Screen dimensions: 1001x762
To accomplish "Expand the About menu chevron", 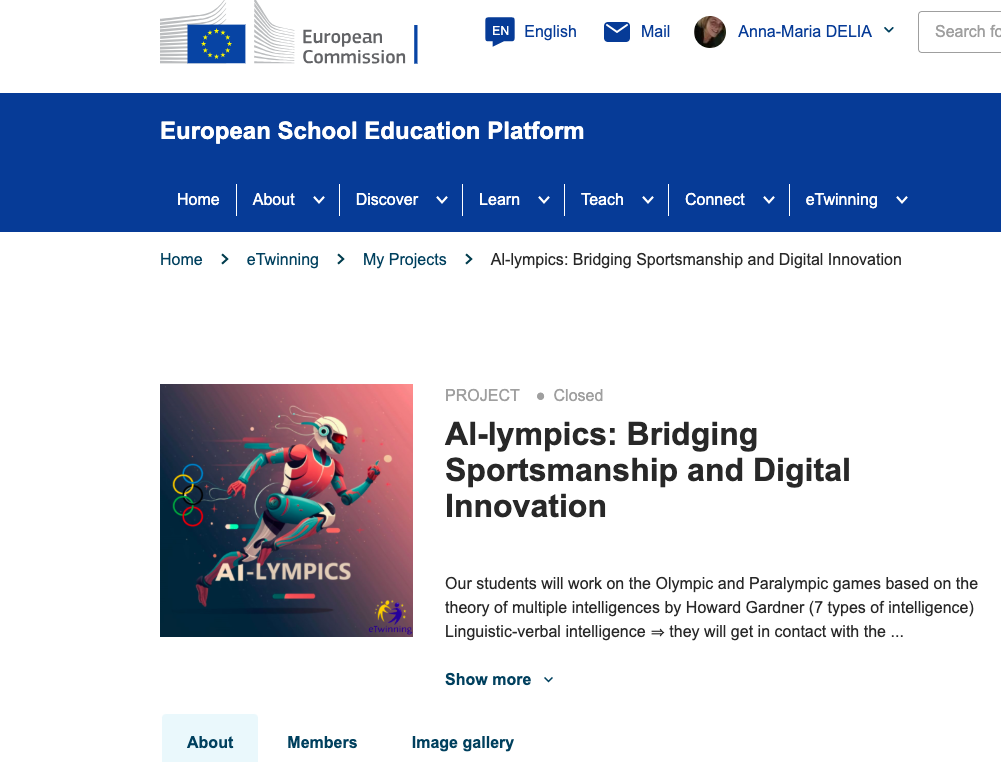I will [319, 200].
